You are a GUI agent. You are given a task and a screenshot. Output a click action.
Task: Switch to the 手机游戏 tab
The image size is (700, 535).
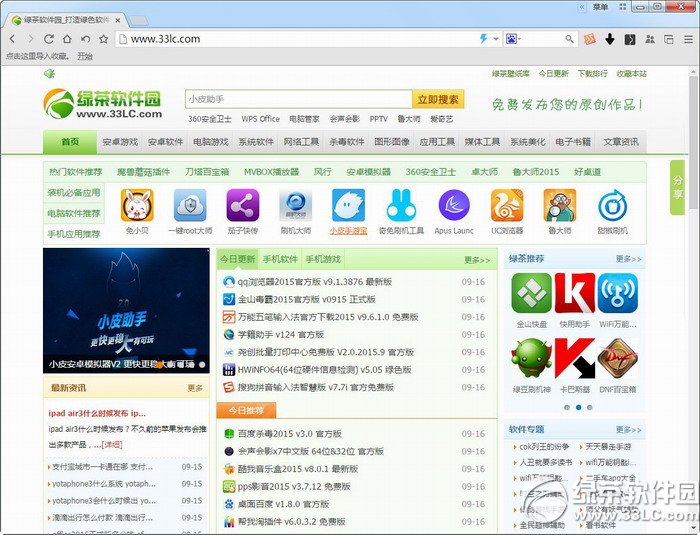pyautogui.click(x=323, y=259)
